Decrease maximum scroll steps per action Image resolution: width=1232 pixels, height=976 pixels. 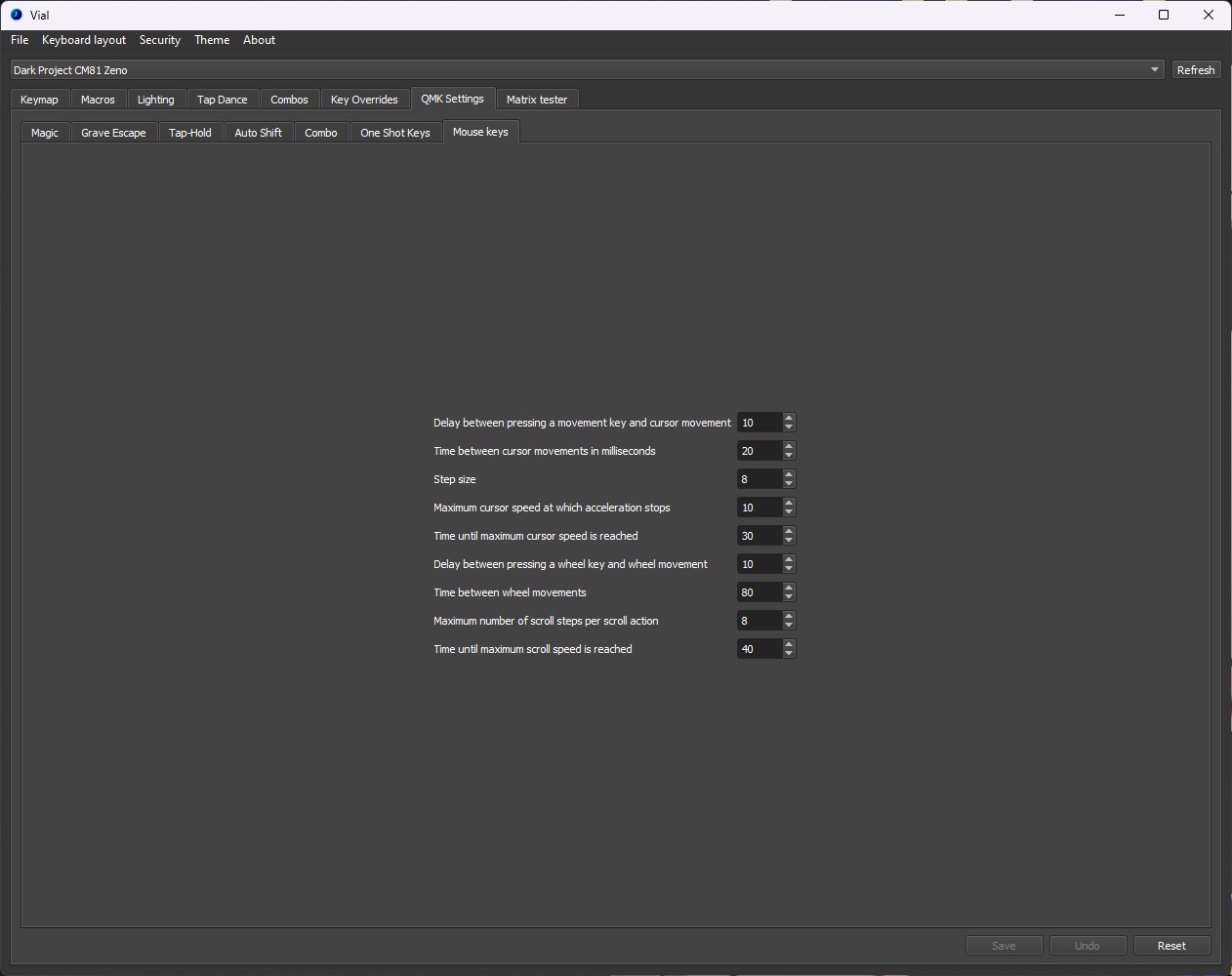point(789,626)
